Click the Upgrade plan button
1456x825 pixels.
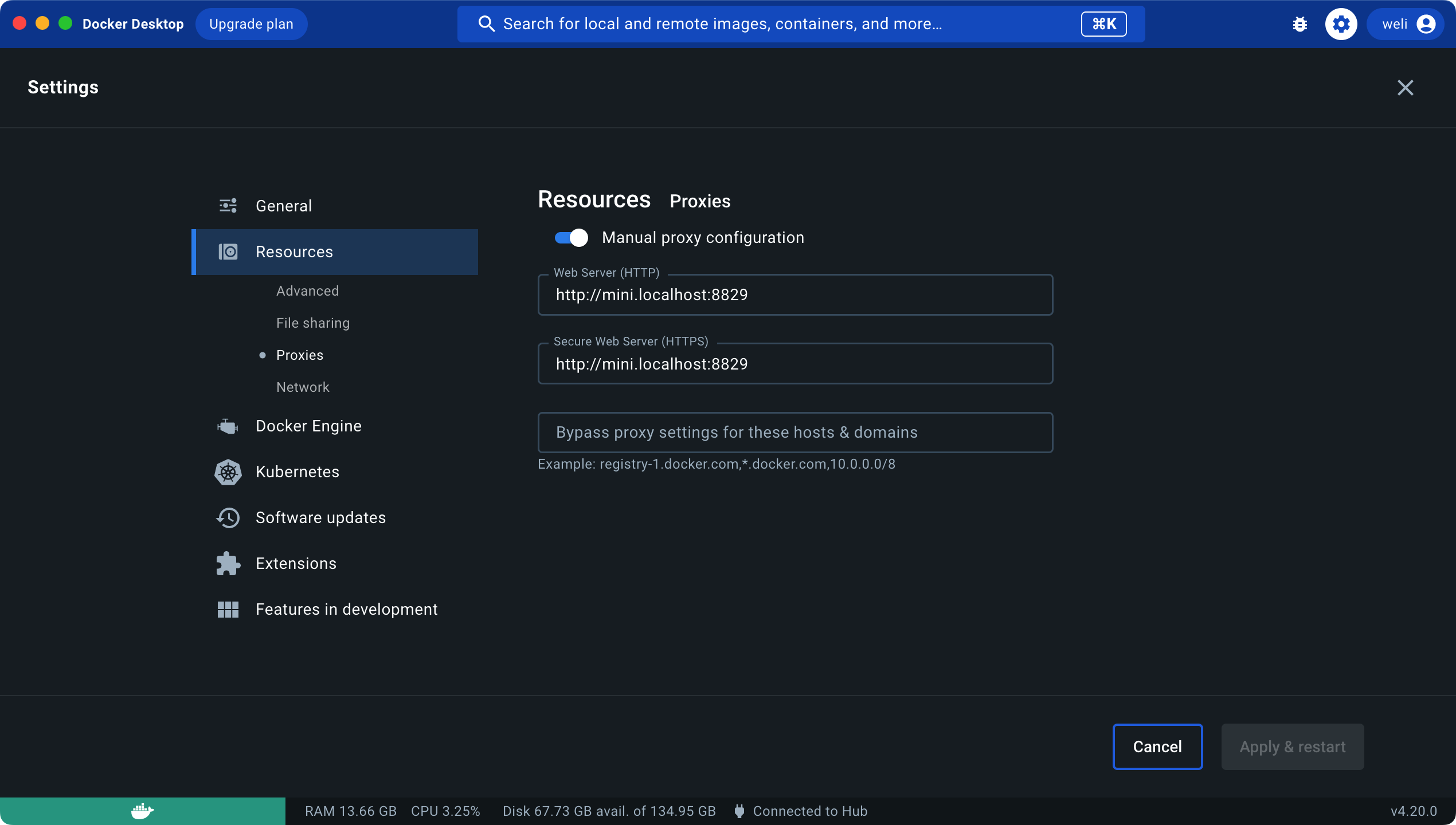[x=251, y=24]
